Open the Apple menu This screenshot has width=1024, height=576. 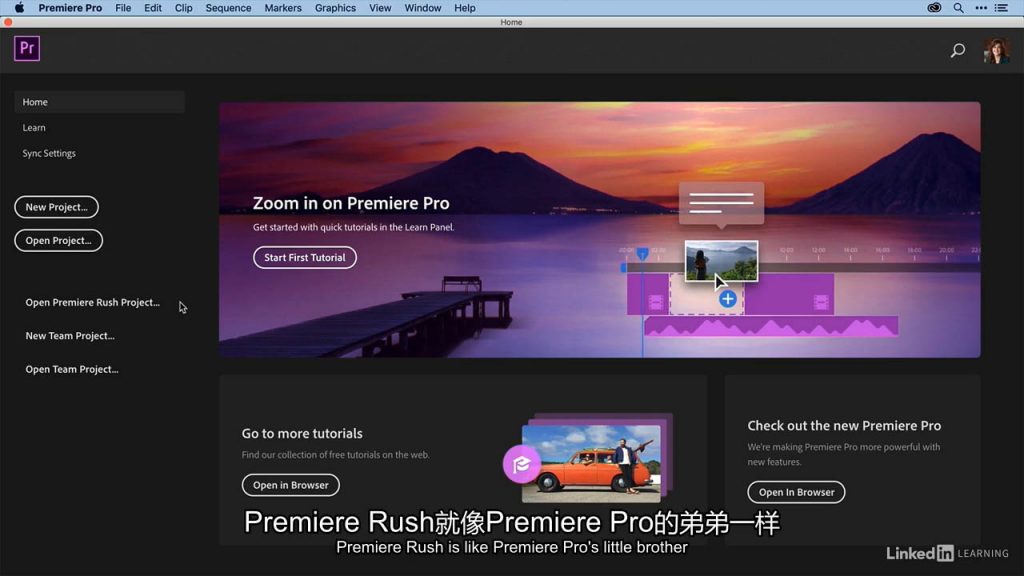20,8
